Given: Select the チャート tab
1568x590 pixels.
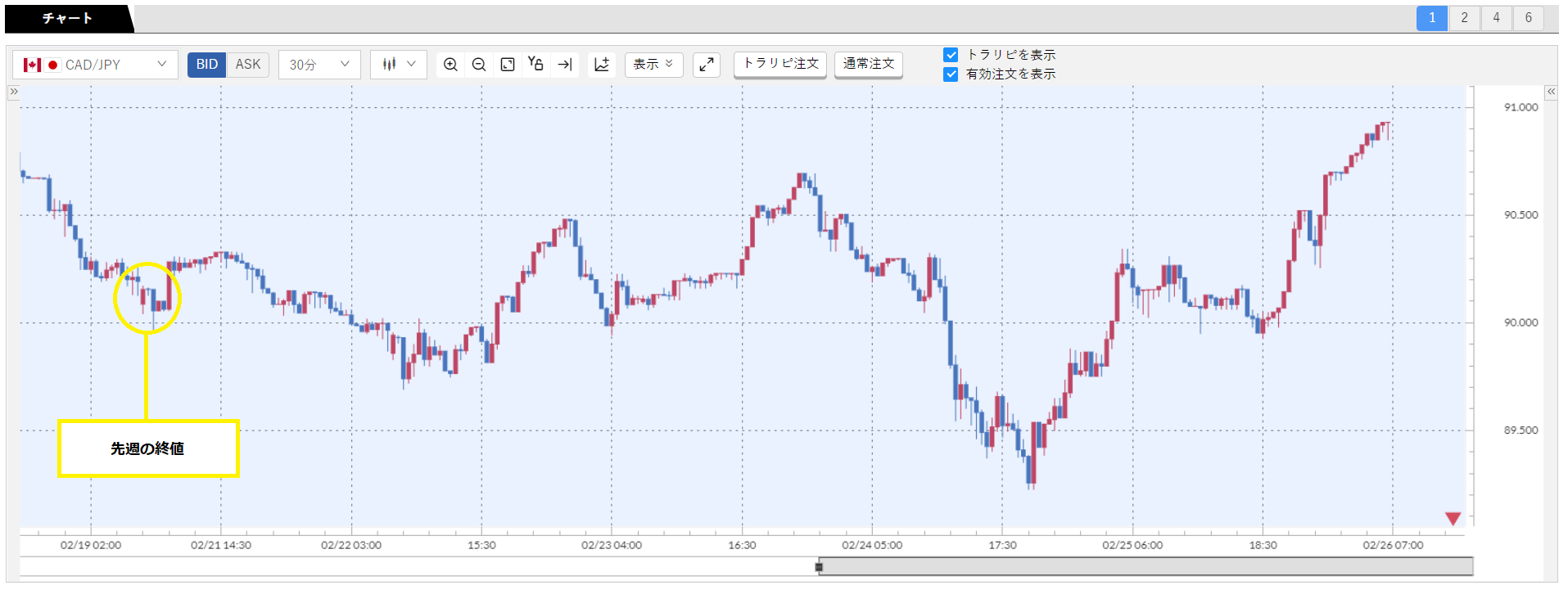Looking at the screenshot, I should point(67,18).
